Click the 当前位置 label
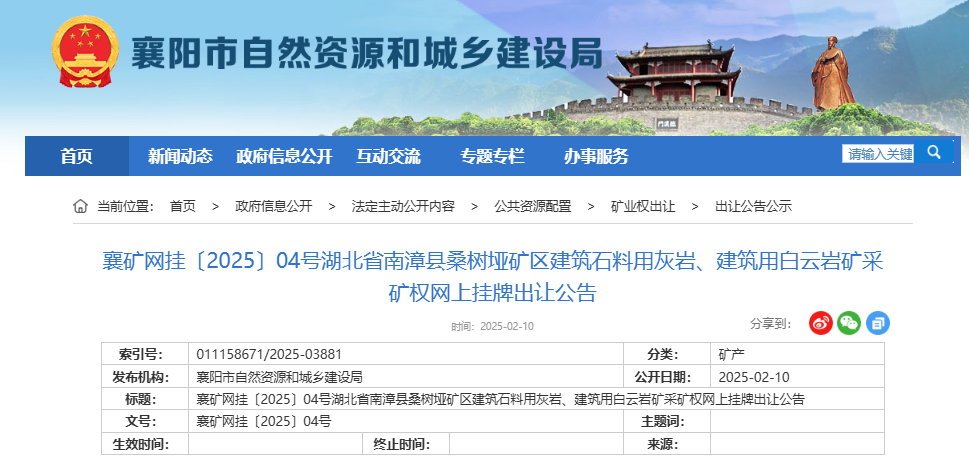Viewport: 969px width, 471px height. point(125,206)
